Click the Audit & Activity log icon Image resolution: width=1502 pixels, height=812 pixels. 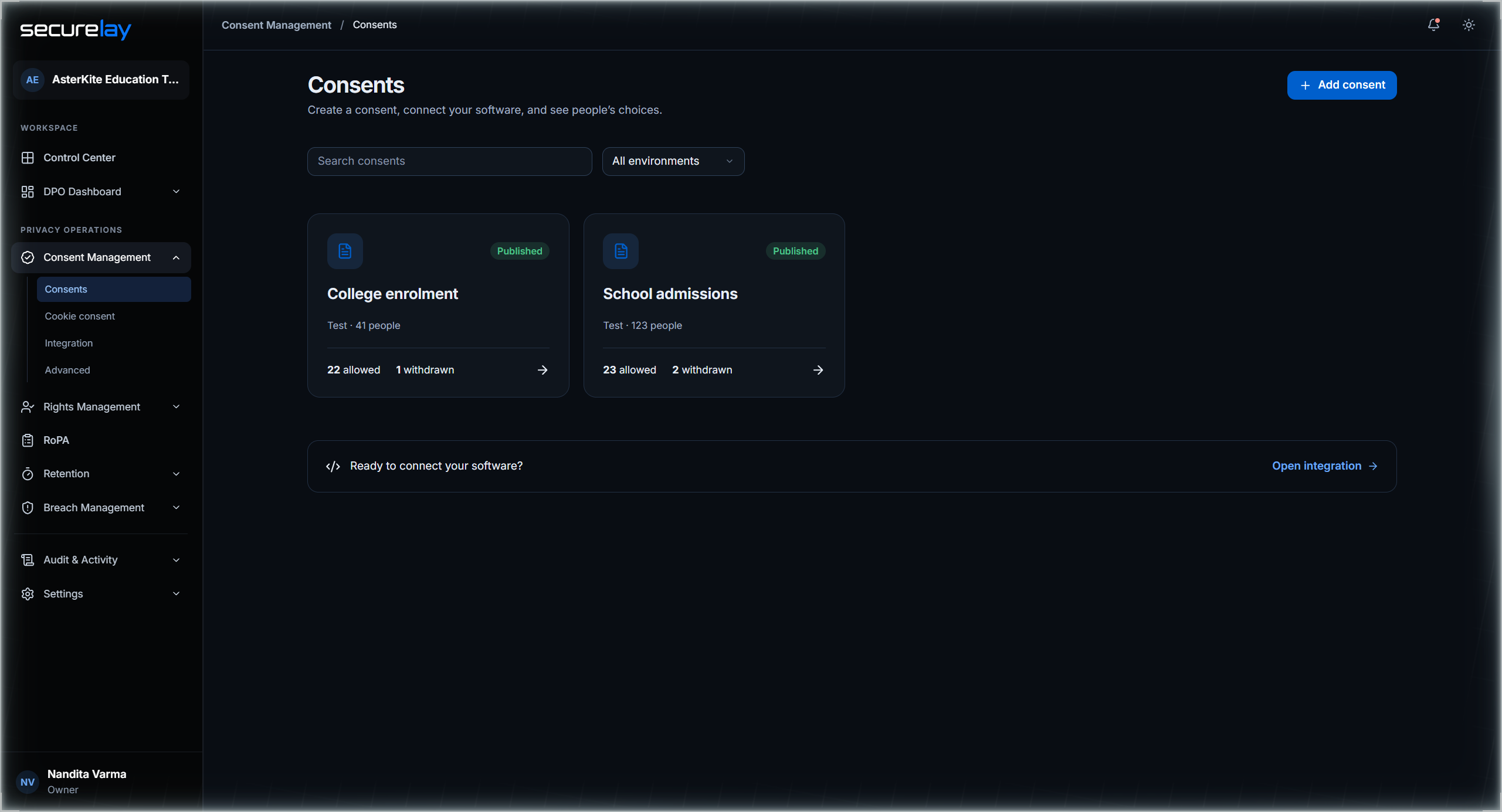point(28,560)
